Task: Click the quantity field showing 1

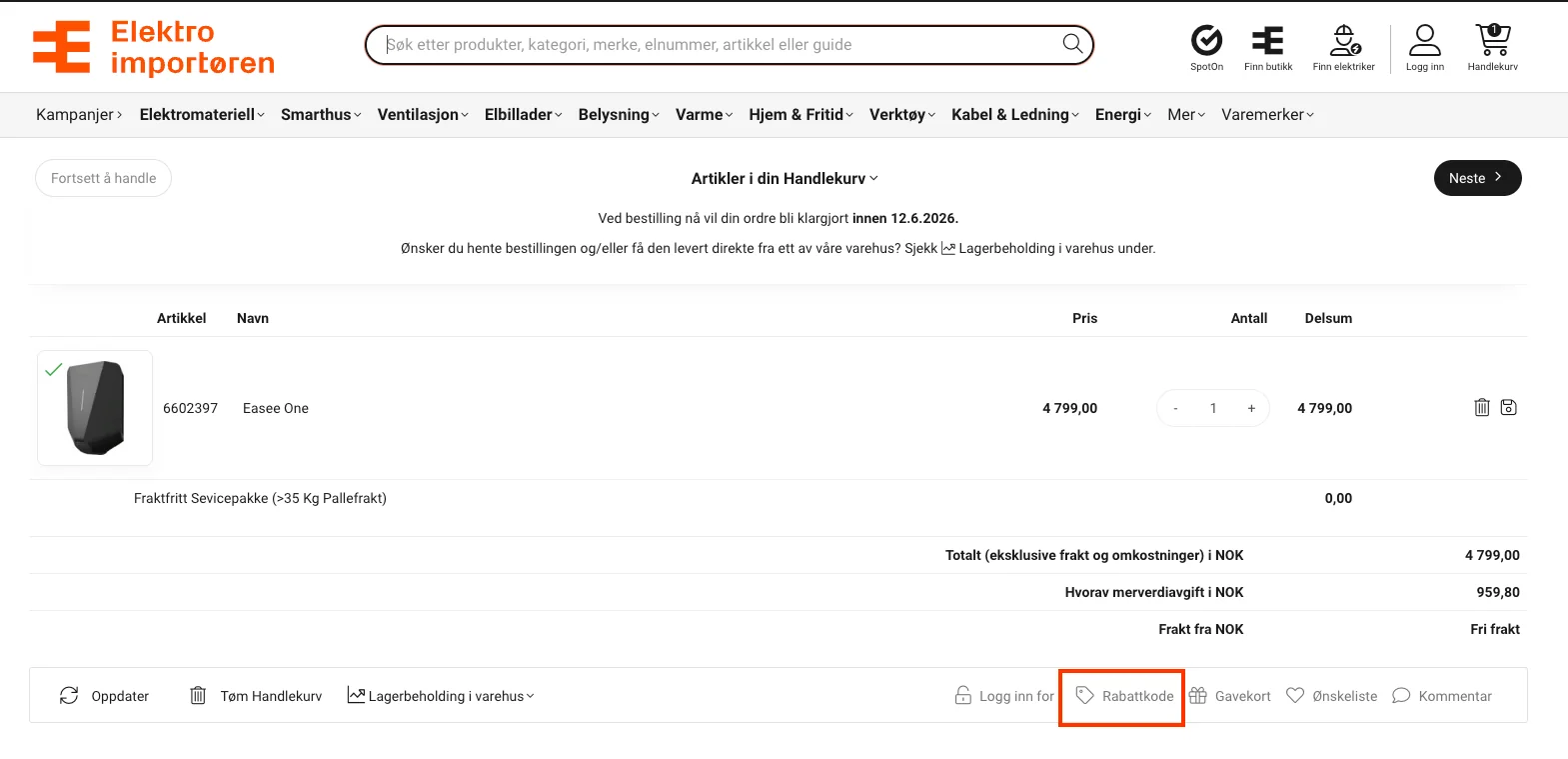Action: tap(1213, 408)
